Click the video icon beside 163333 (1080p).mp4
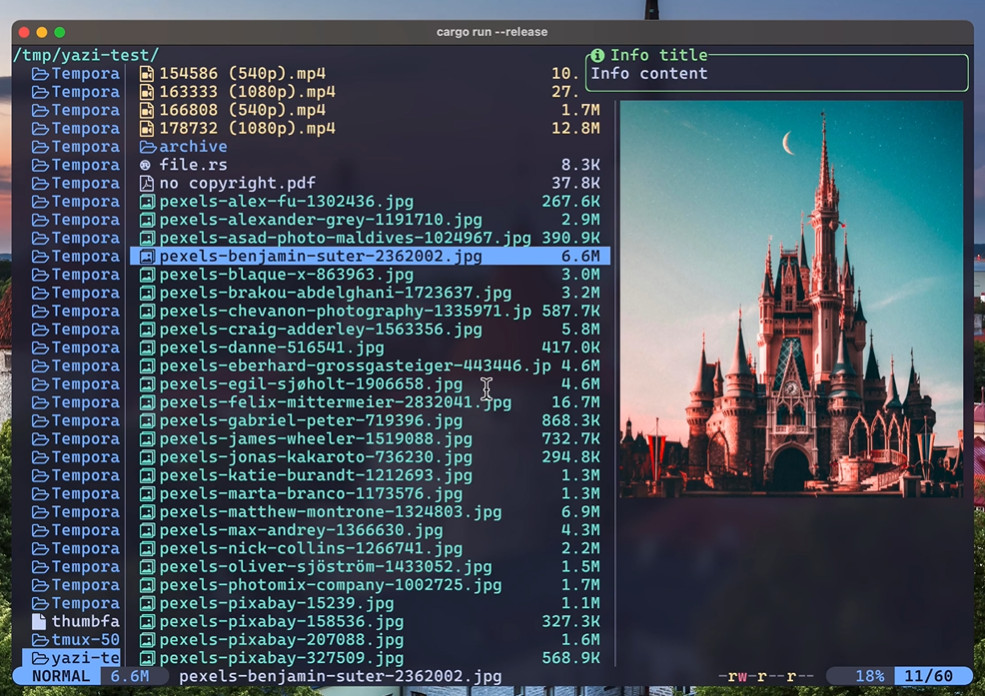The width and height of the screenshot is (985, 696). point(146,92)
